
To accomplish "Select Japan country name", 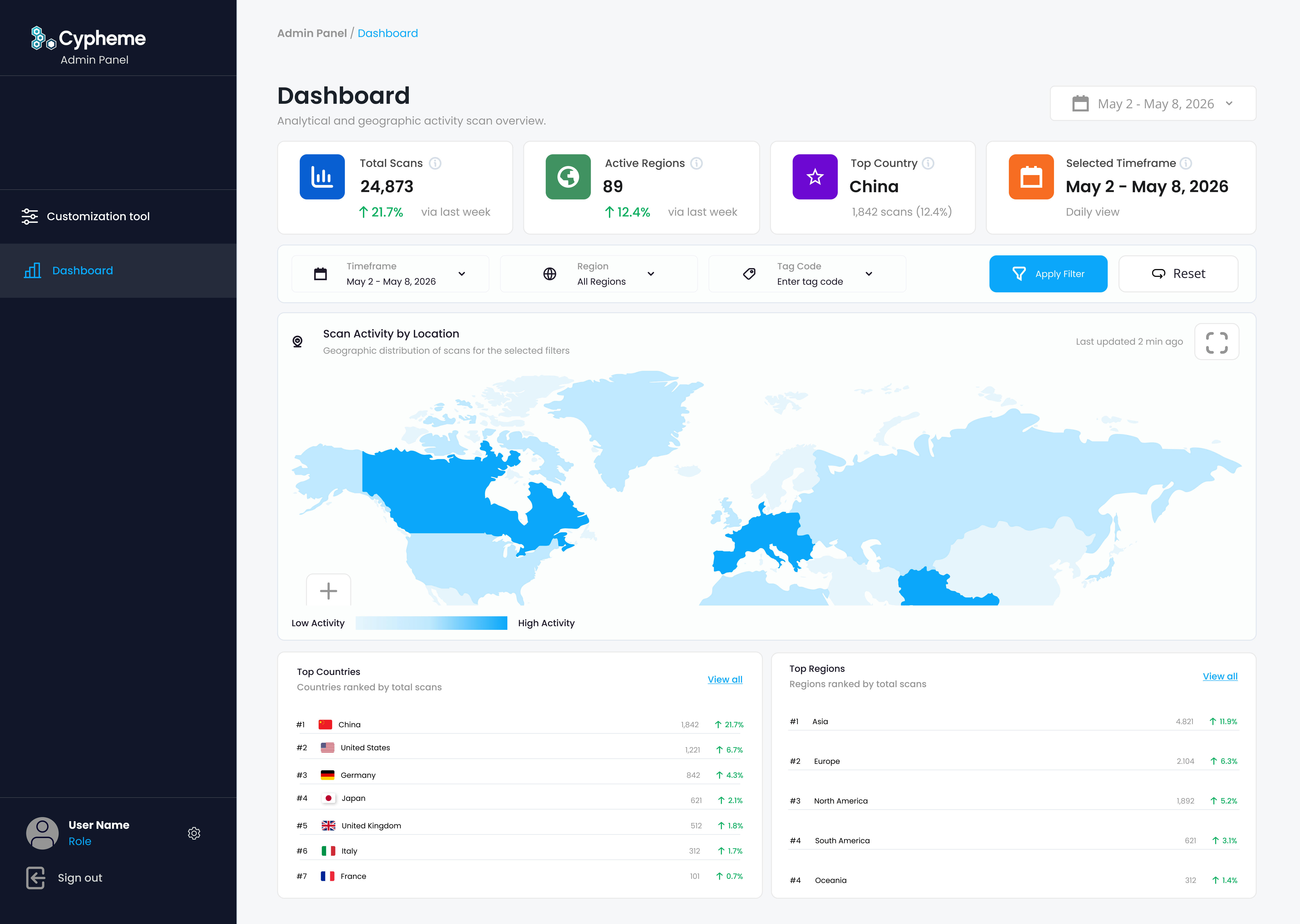I will [x=353, y=798].
